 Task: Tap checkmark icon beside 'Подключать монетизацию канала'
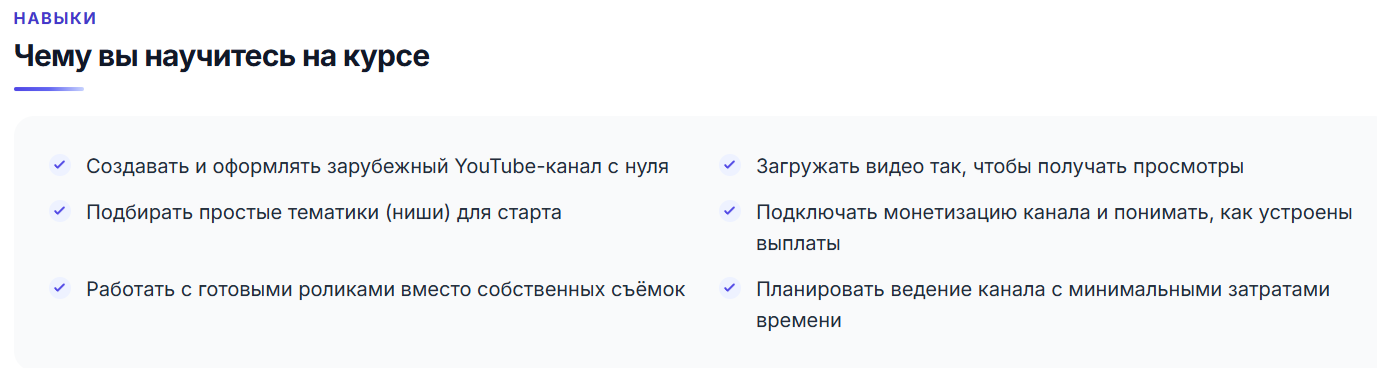730,211
